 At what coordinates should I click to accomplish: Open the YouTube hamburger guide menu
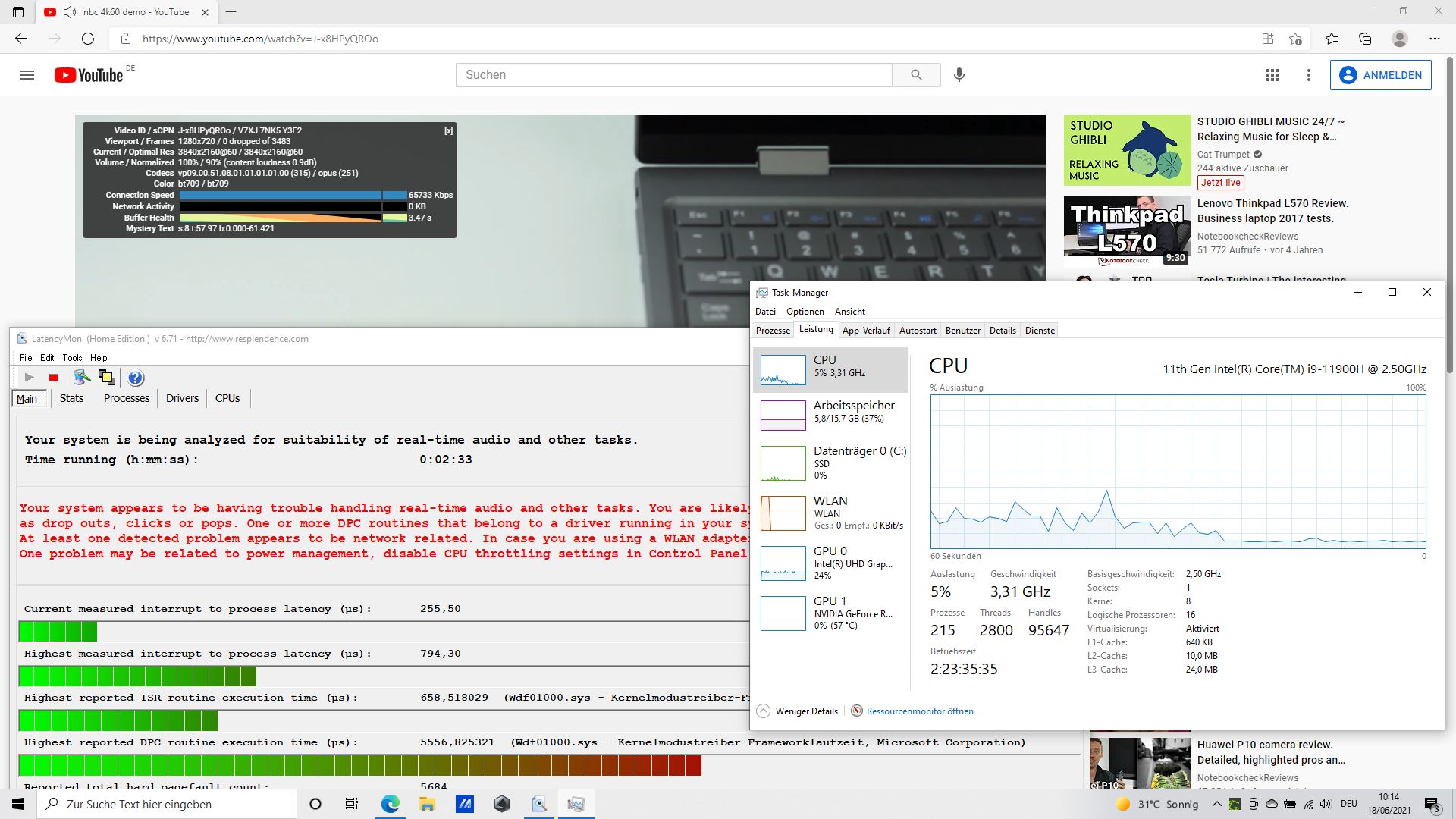click(27, 75)
